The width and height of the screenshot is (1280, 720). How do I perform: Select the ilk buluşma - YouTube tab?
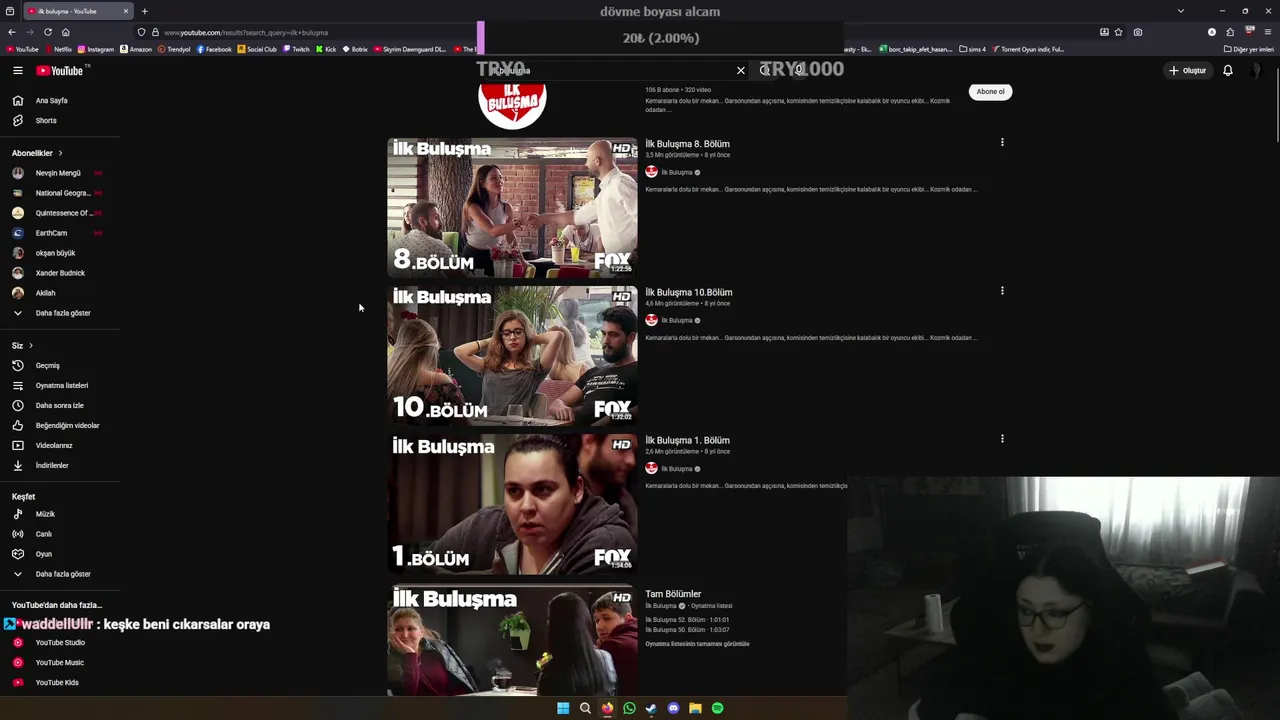(76, 11)
